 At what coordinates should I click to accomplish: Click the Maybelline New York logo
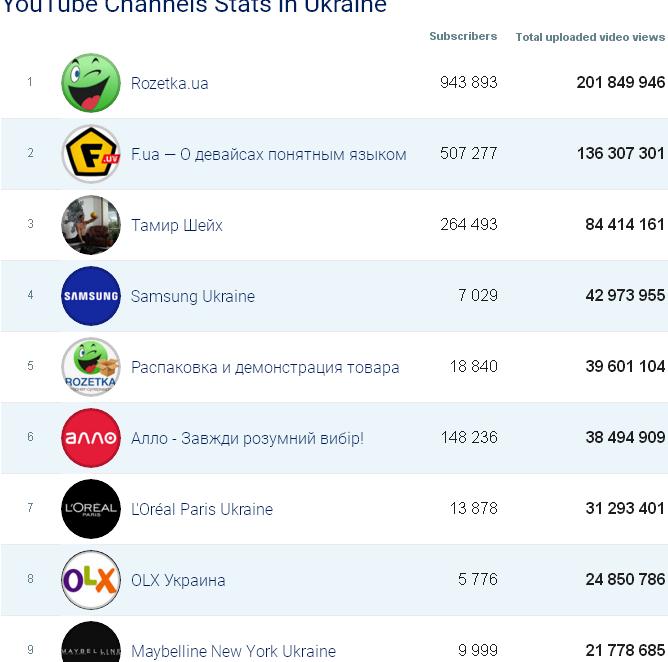[91, 642]
